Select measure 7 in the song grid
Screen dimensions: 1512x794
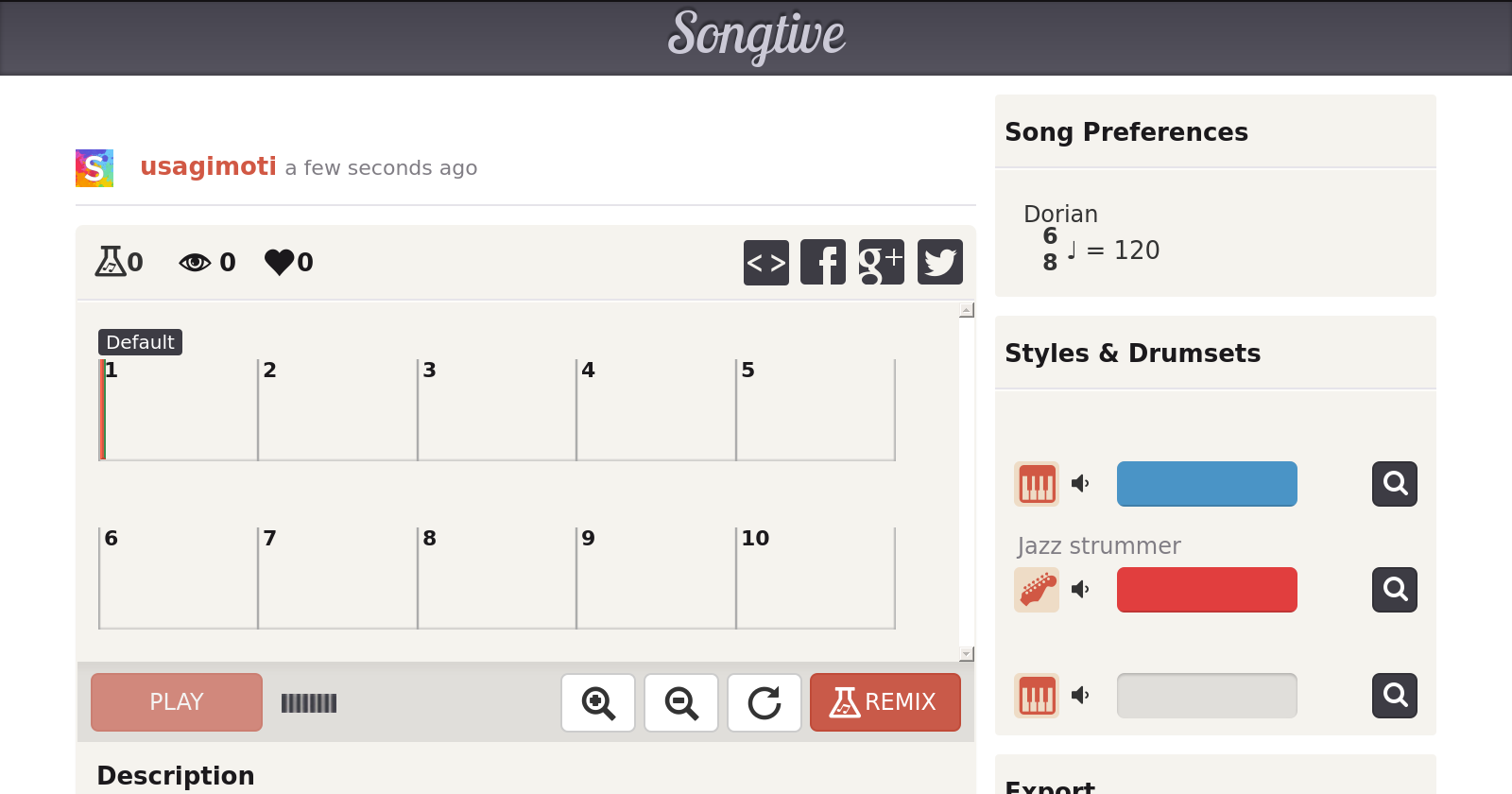337,578
